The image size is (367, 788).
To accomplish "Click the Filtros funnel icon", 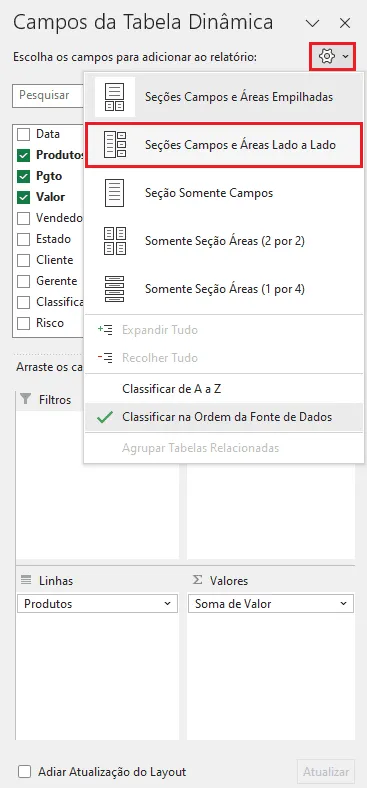I will click(x=26, y=399).
